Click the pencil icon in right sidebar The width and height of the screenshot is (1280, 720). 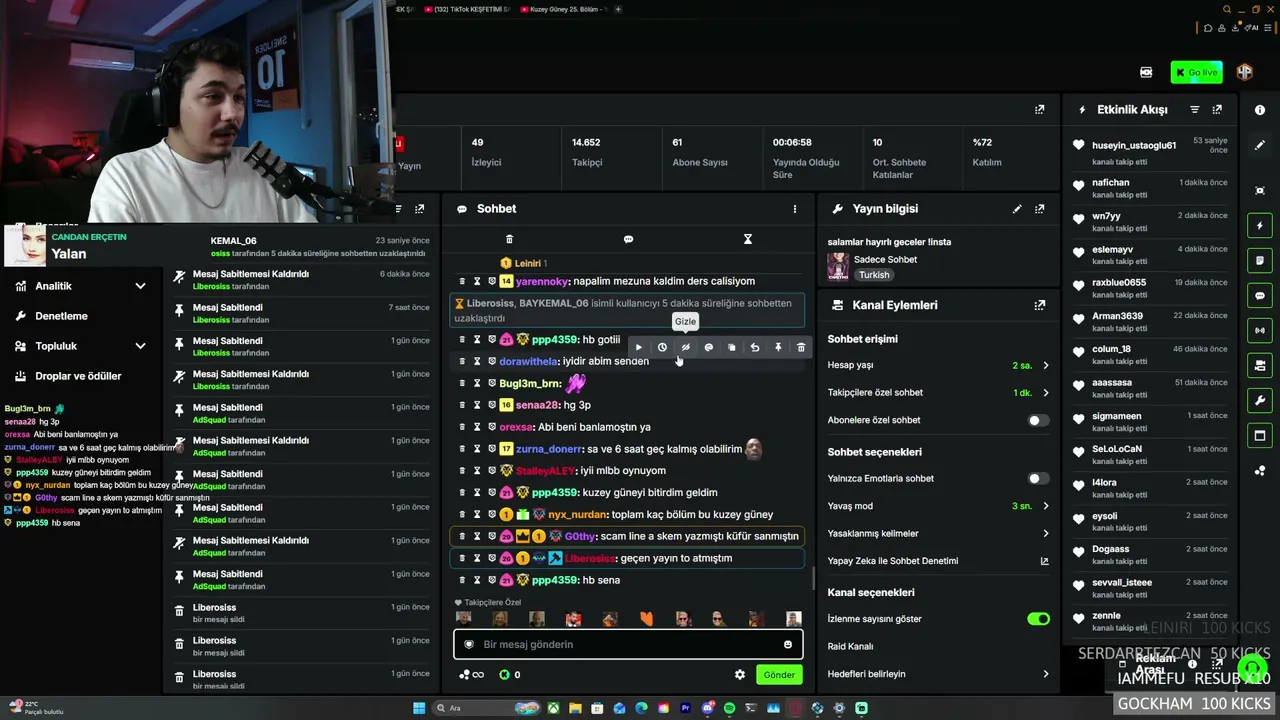tap(1260, 145)
